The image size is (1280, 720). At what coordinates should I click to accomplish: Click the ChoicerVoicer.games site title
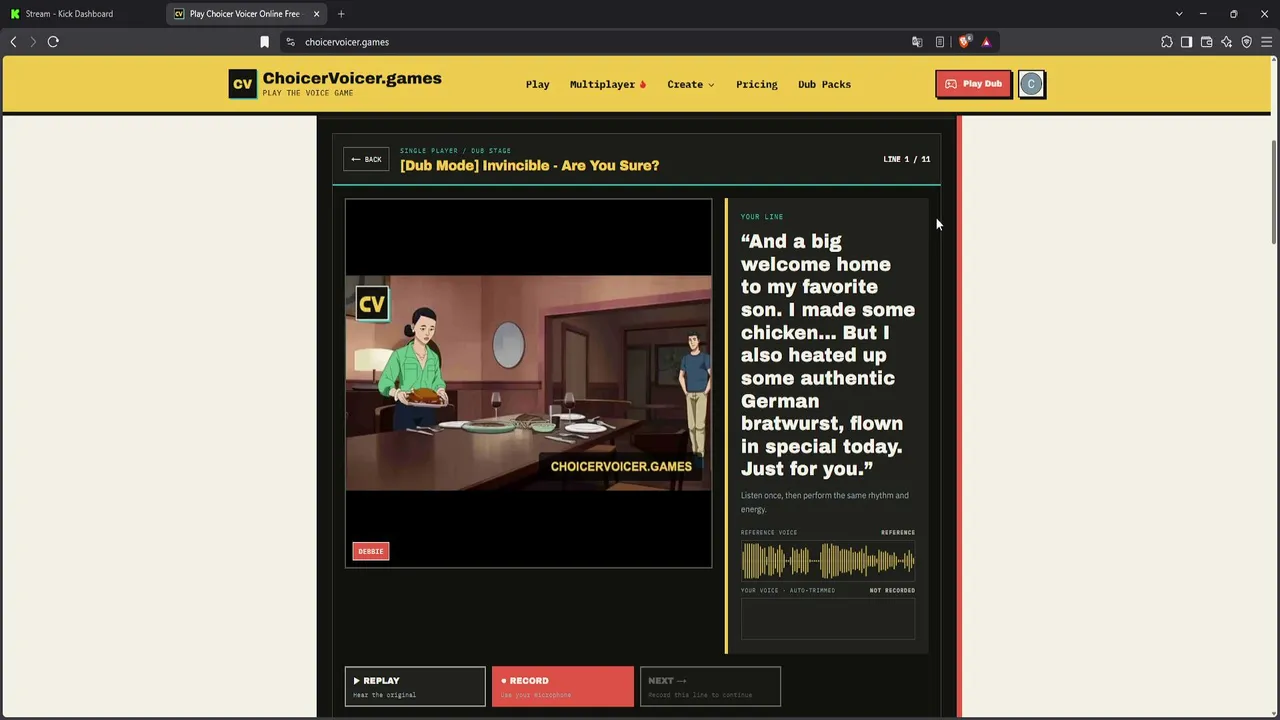352,78
